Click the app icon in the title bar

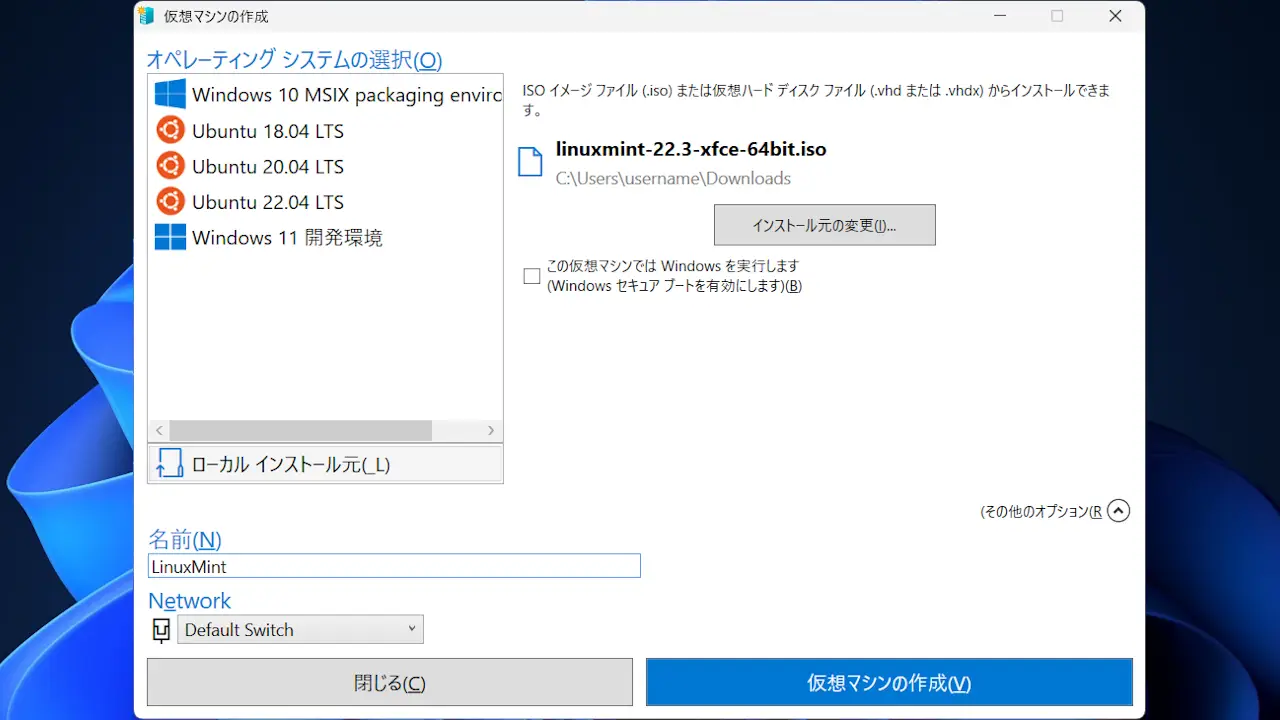point(147,16)
